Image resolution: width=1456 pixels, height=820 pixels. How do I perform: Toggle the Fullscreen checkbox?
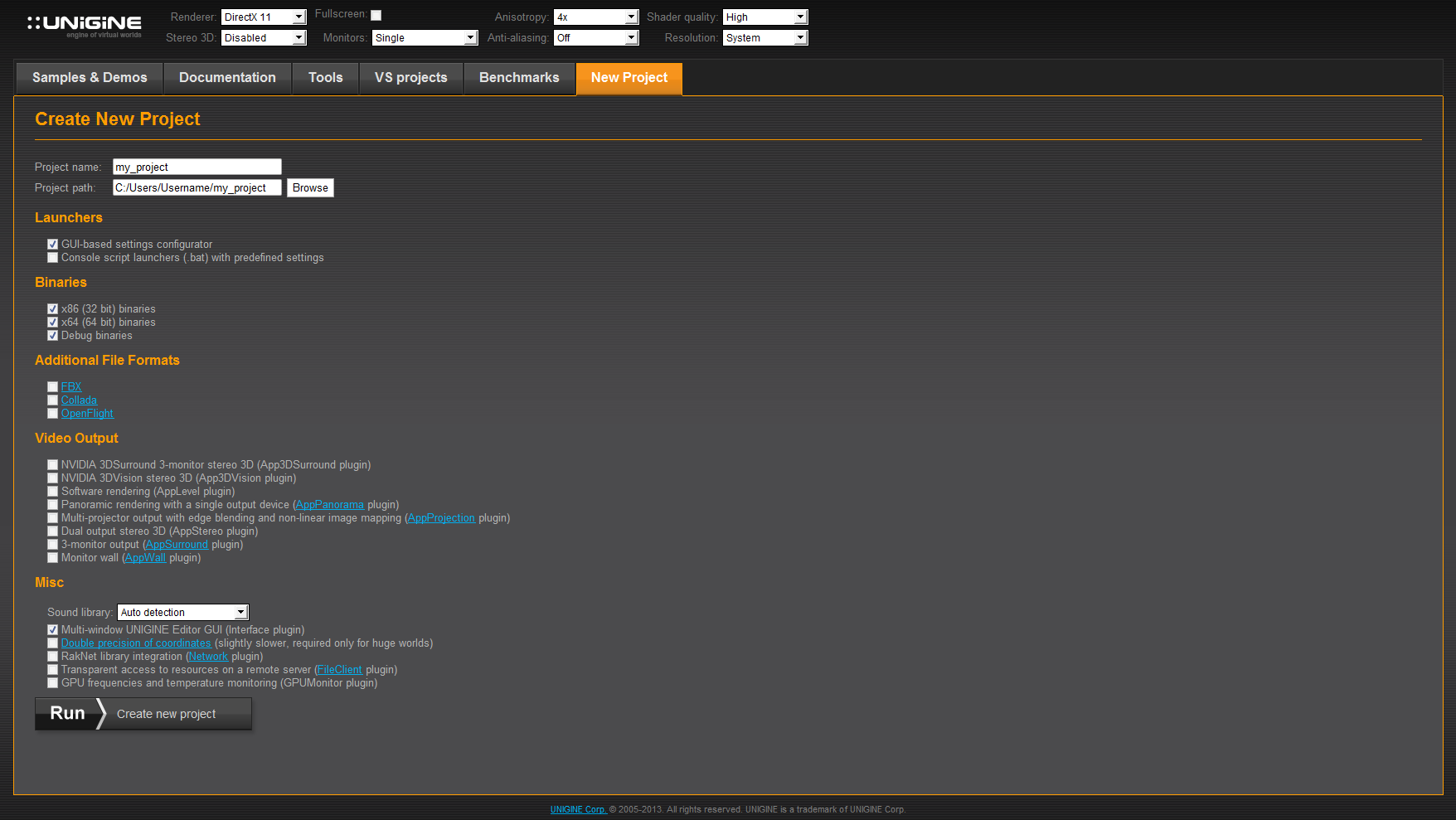point(376,15)
